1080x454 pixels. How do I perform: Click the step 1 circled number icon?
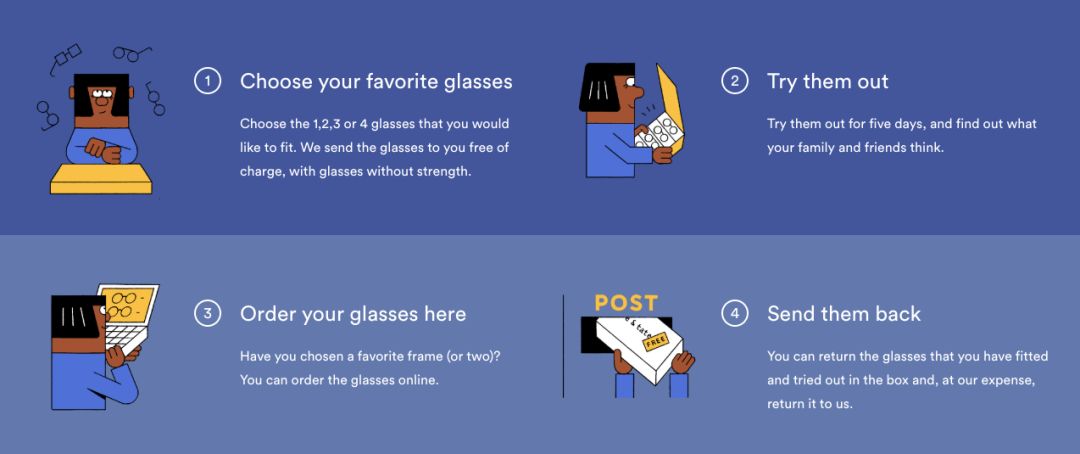[207, 81]
